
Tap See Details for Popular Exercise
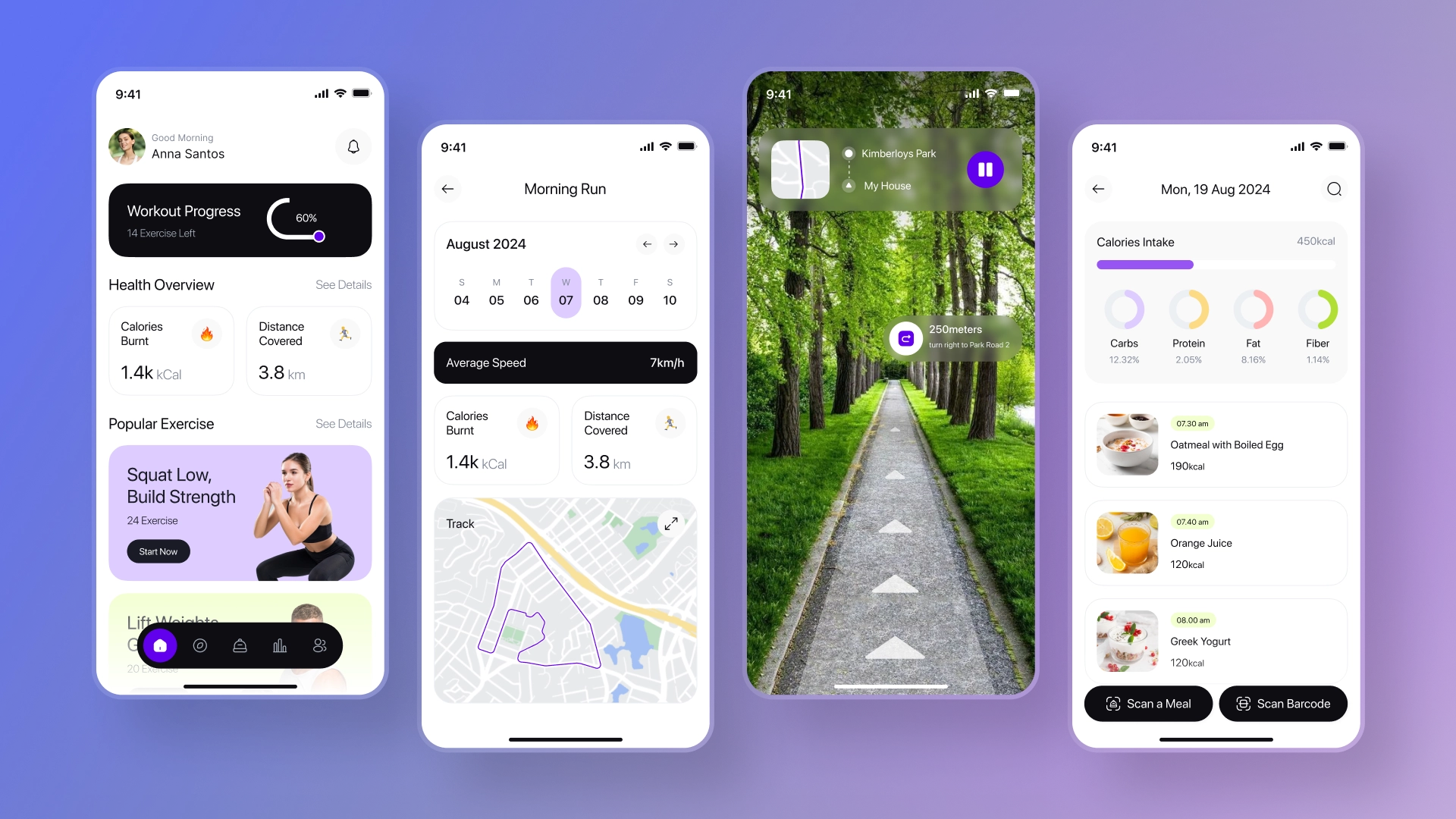[344, 423]
